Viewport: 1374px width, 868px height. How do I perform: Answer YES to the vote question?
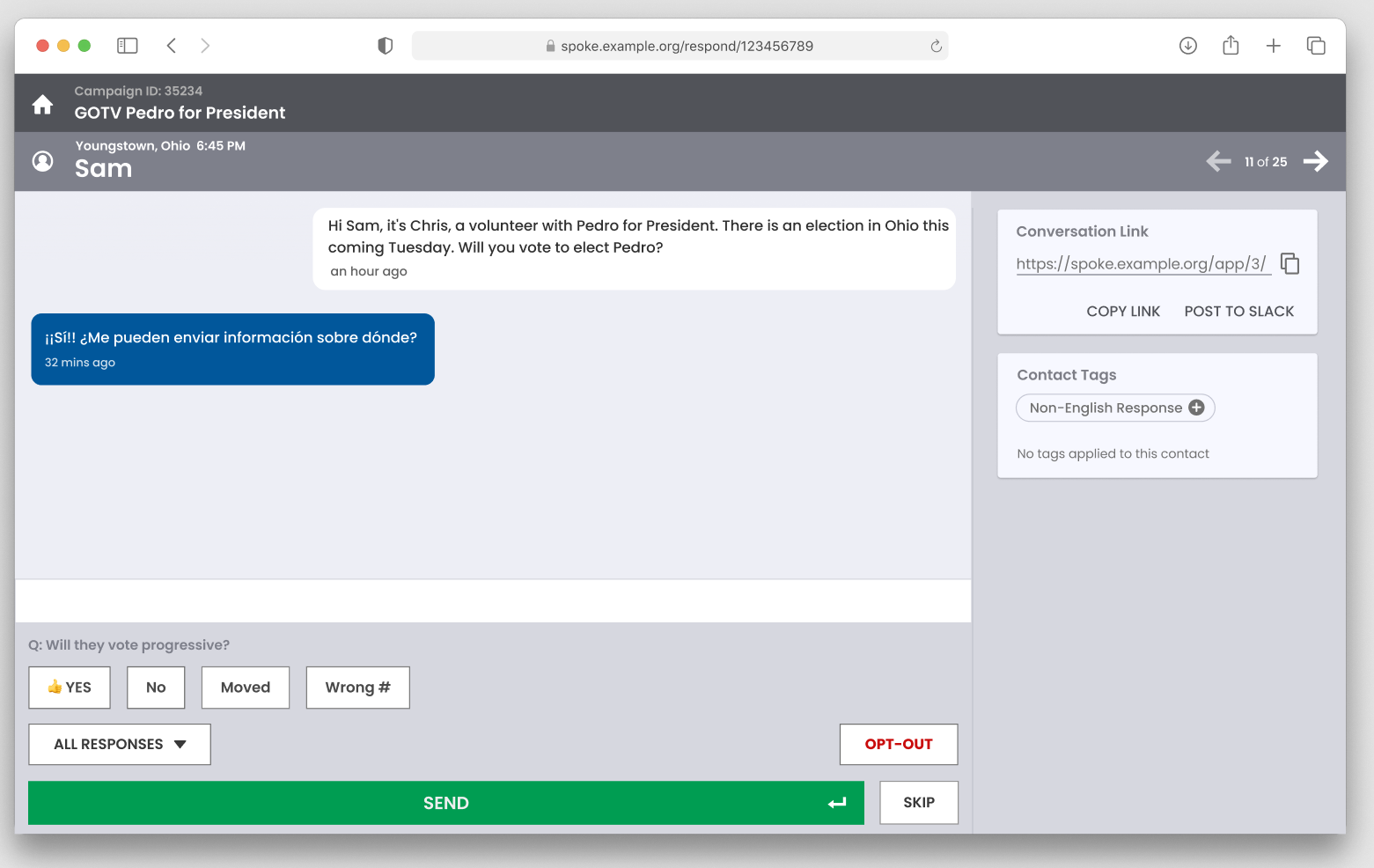tap(70, 688)
